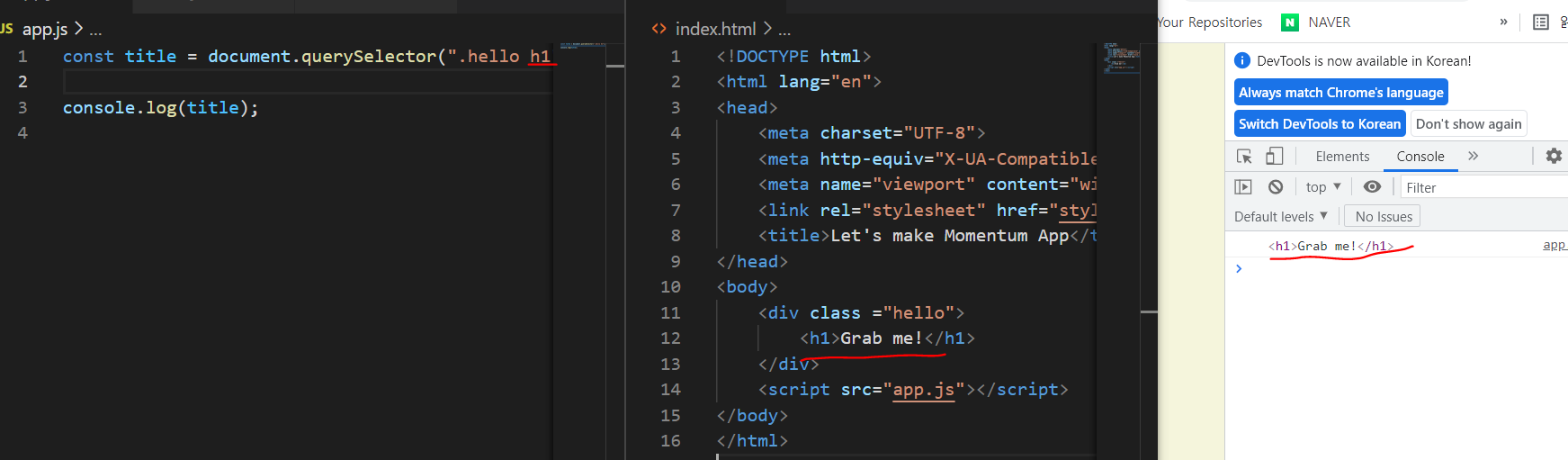The image size is (1568, 460).
Task: Click Switch DevTools to Korean button
Action: (1320, 124)
